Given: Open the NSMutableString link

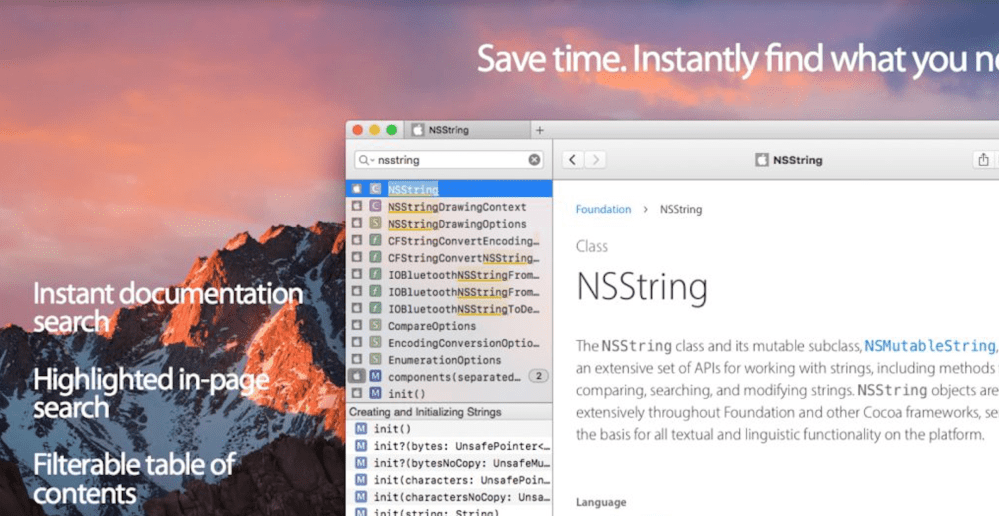Looking at the screenshot, I should coord(930,346).
